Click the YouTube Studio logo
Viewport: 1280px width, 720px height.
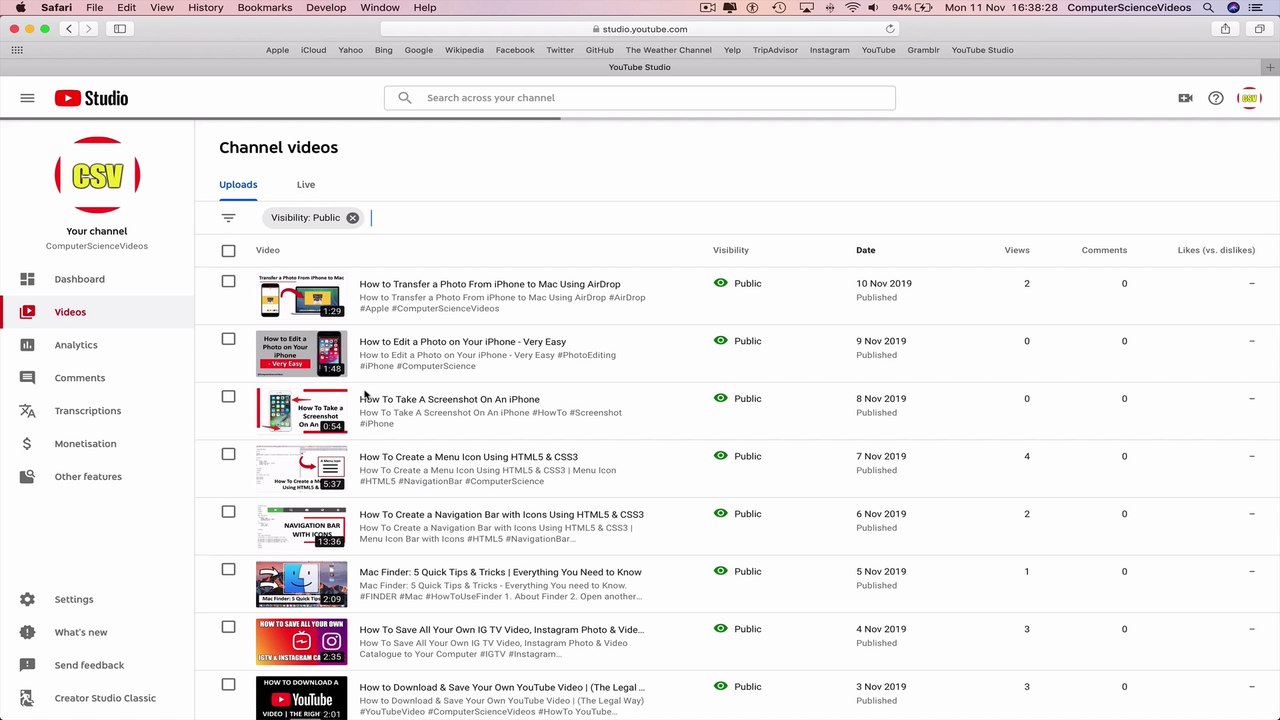point(91,98)
